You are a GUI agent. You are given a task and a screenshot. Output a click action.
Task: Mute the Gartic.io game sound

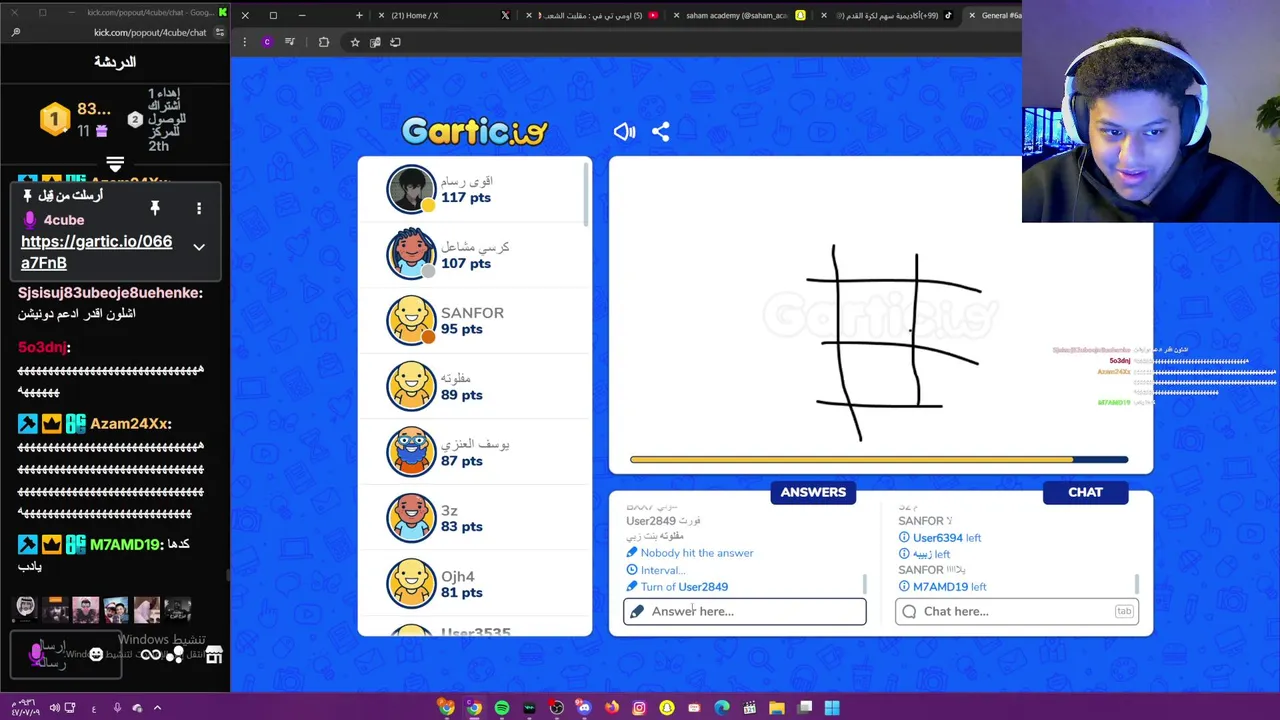pyautogui.click(x=624, y=131)
